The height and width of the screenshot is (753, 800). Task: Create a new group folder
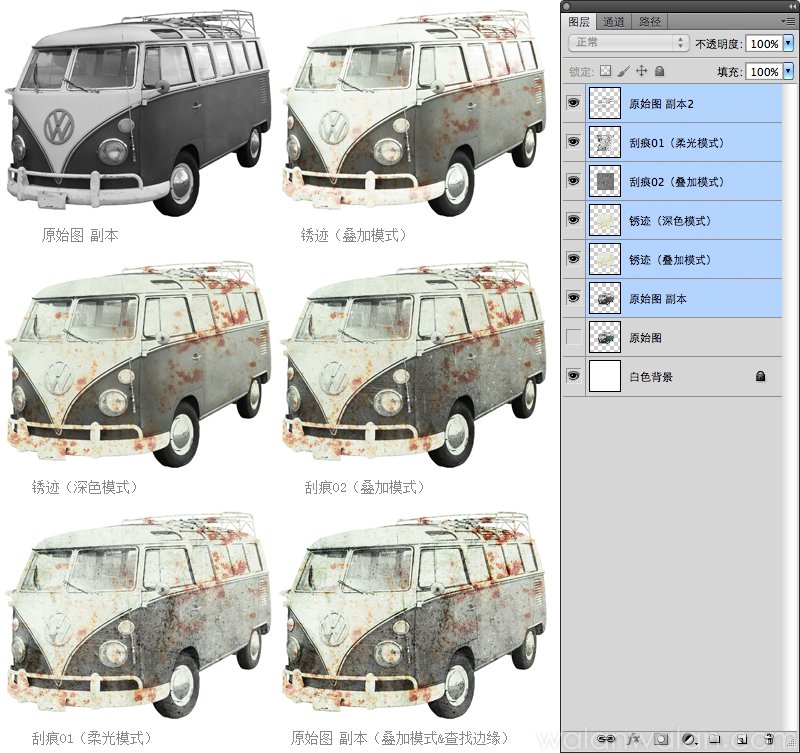tap(714, 739)
